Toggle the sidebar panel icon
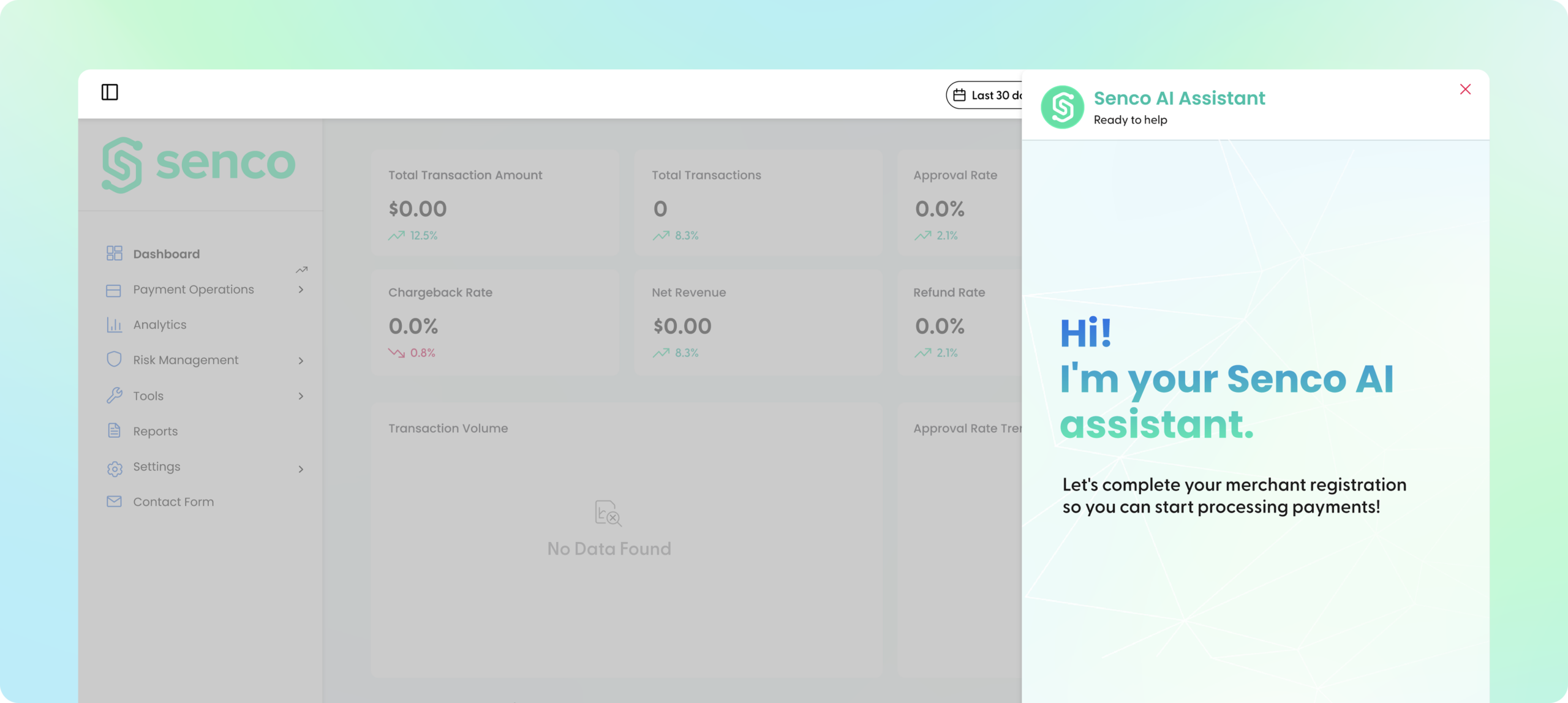Image resolution: width=1568 pixels, height=703 pixels. pos(110,92)
